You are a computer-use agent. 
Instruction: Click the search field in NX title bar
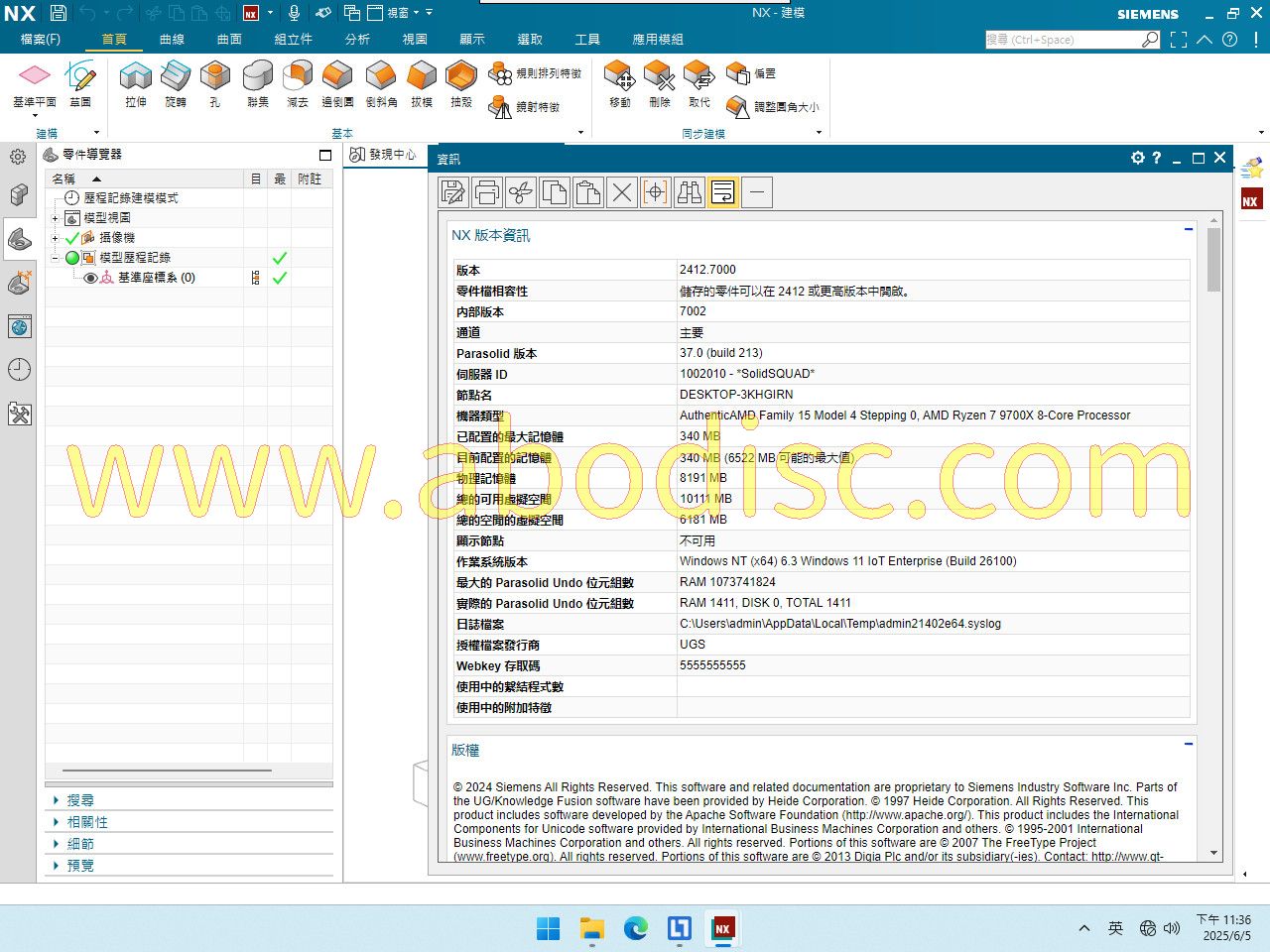[x=1072, y=40]
